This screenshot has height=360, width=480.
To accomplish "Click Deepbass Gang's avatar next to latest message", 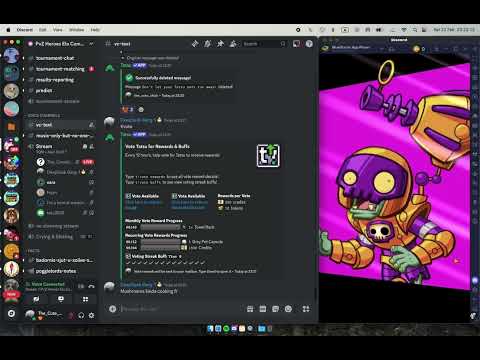I will coord(110,287).
